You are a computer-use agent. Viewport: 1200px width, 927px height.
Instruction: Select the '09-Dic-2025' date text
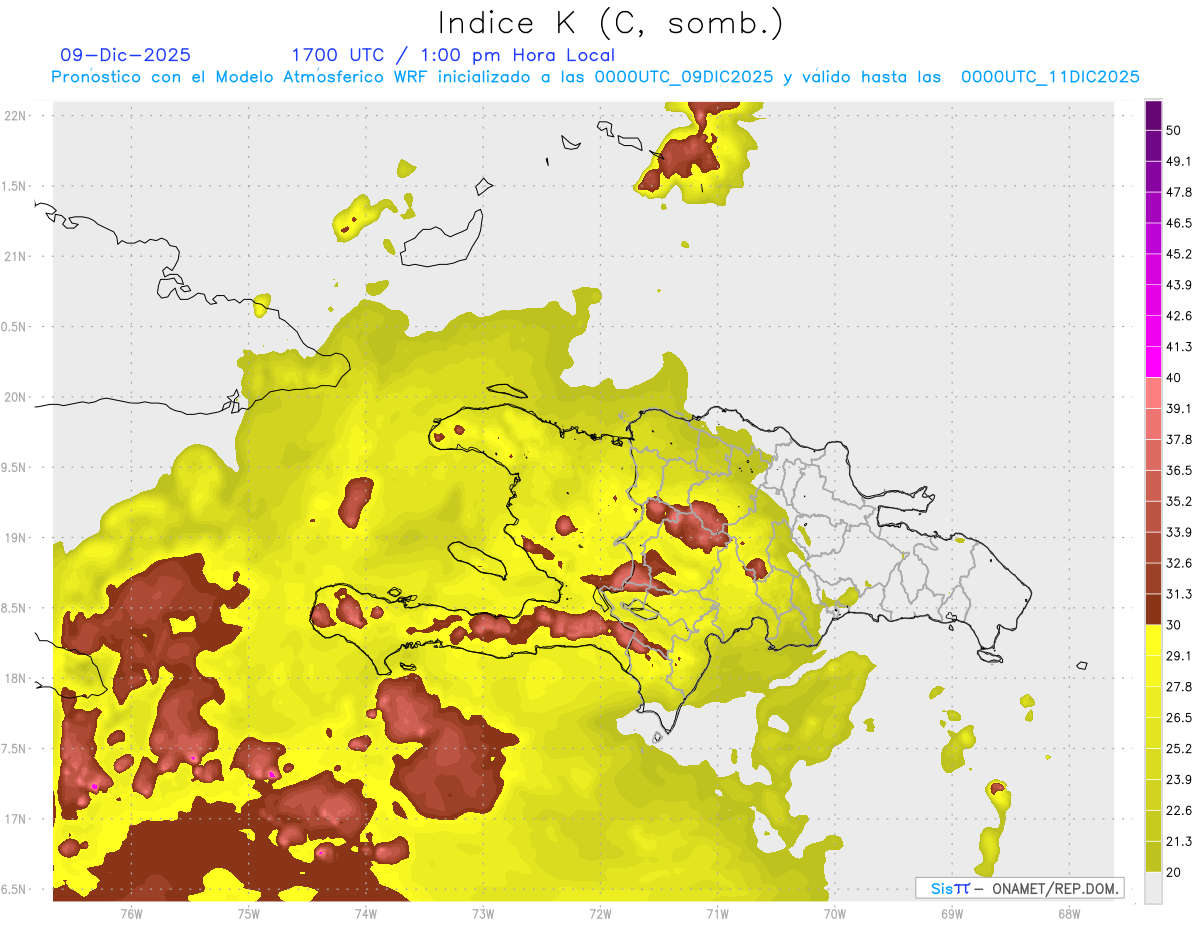click(x=126, y=55)
